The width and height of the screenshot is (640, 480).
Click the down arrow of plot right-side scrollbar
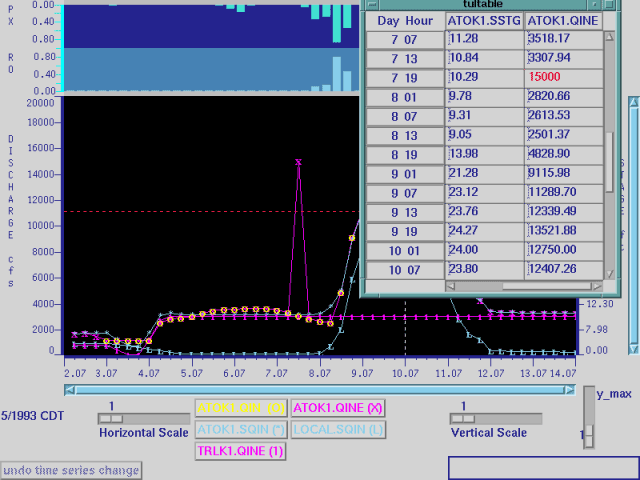633,349
